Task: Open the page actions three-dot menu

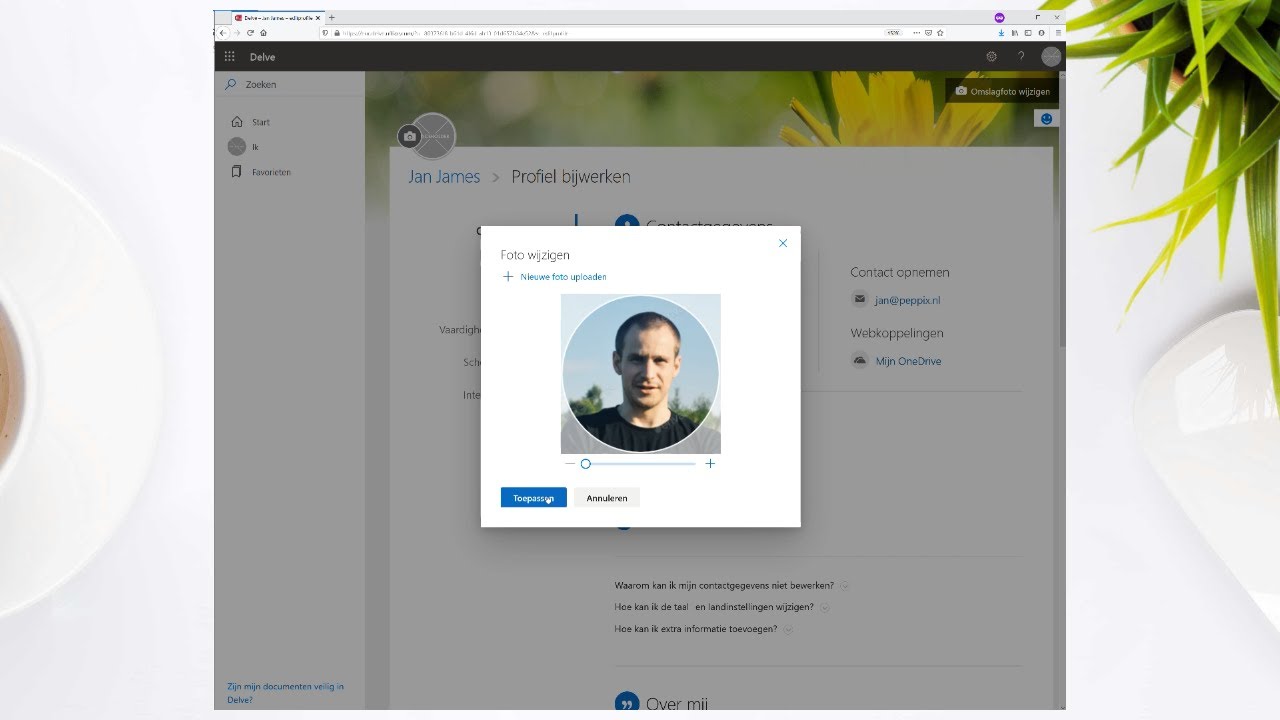Action: coord(916,33)
